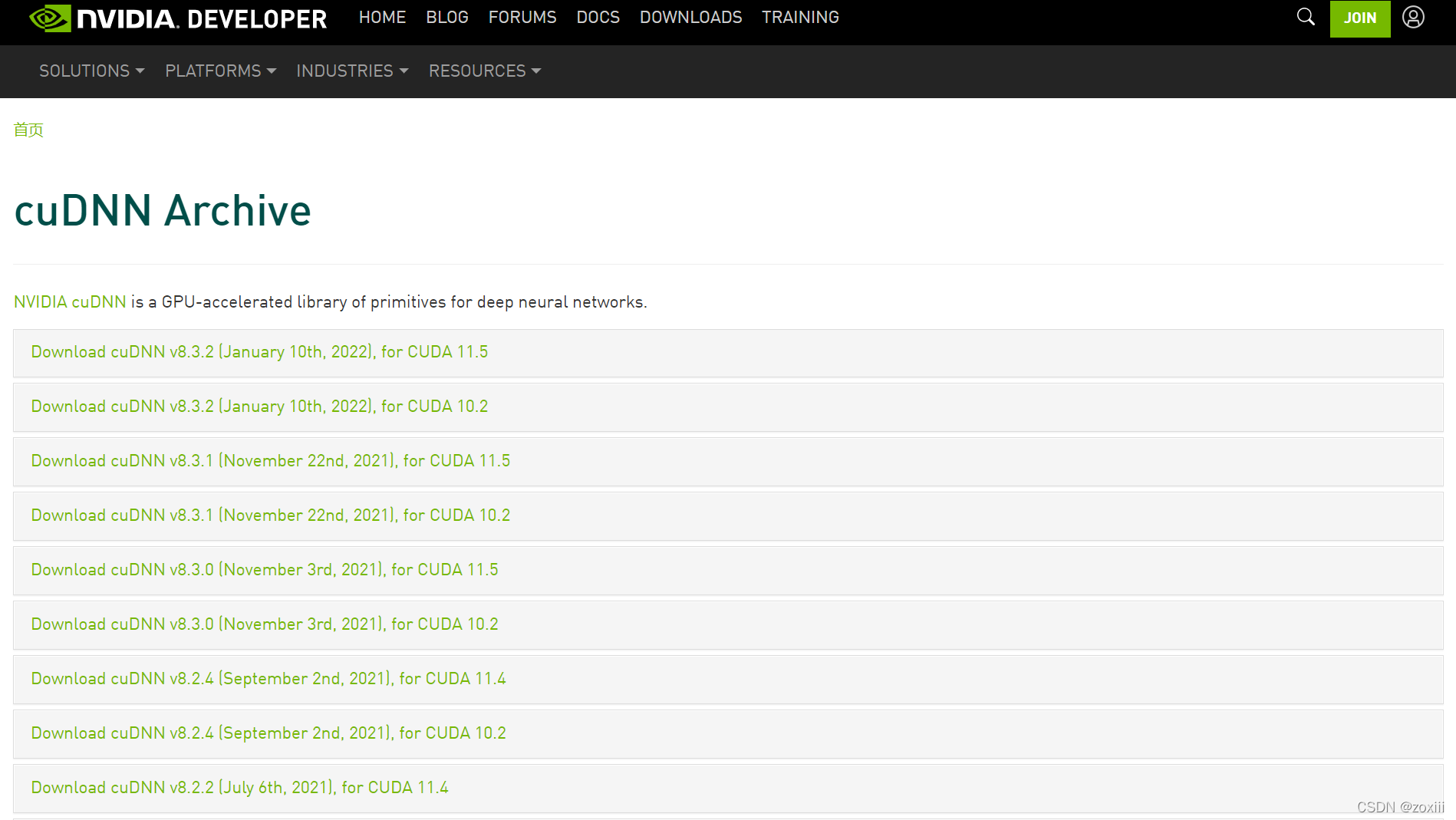Expand the INDUSTRIES dropdown
This screenshot has width=1456, height=820.
(352, 71)
